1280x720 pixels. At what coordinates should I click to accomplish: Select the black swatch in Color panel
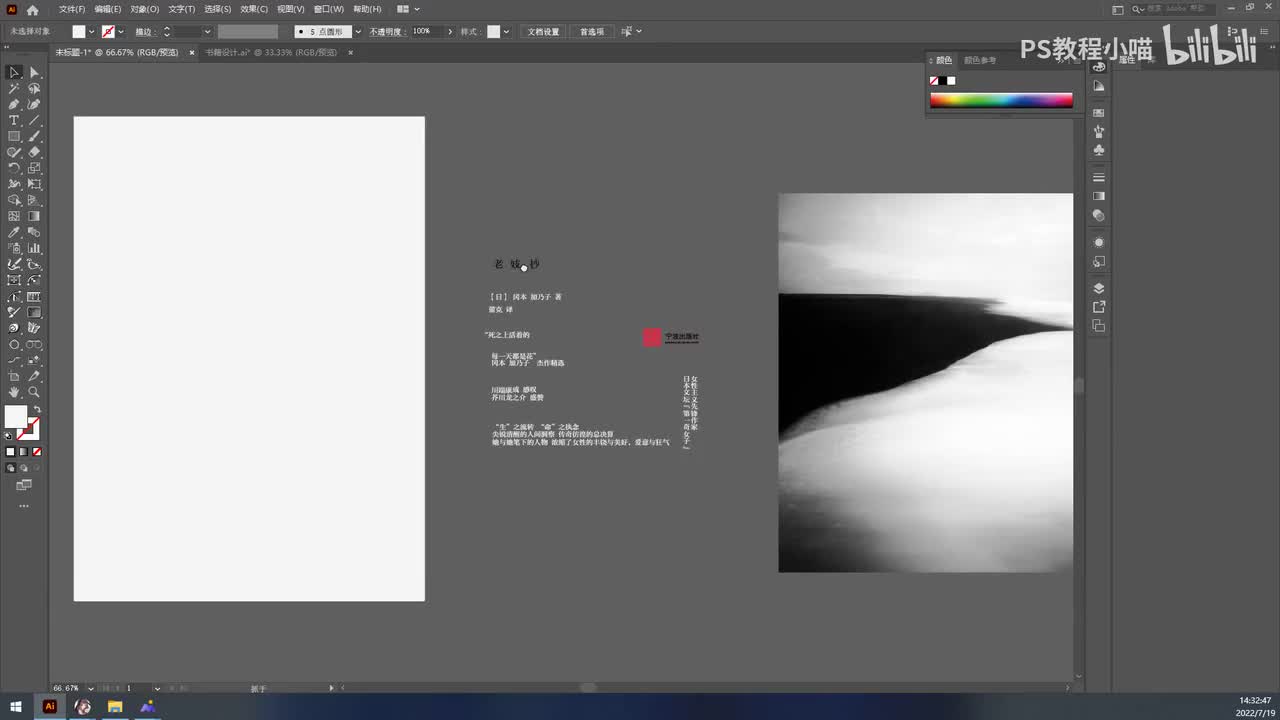942,81
